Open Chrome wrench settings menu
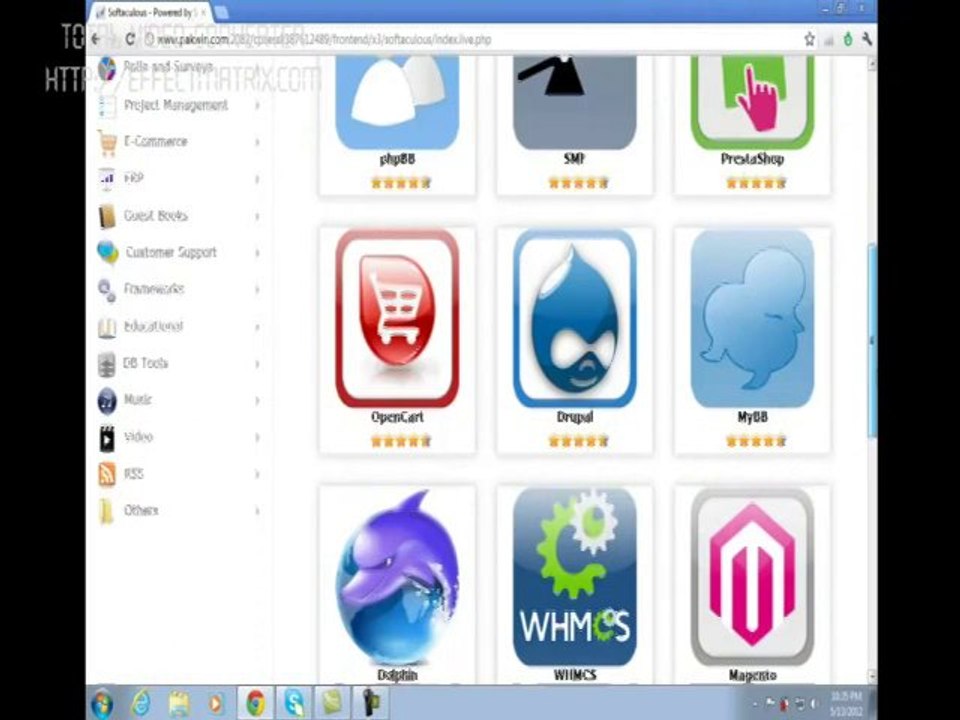Image resolution: width=960 pixels, height=720 pixels. [866, 40]
